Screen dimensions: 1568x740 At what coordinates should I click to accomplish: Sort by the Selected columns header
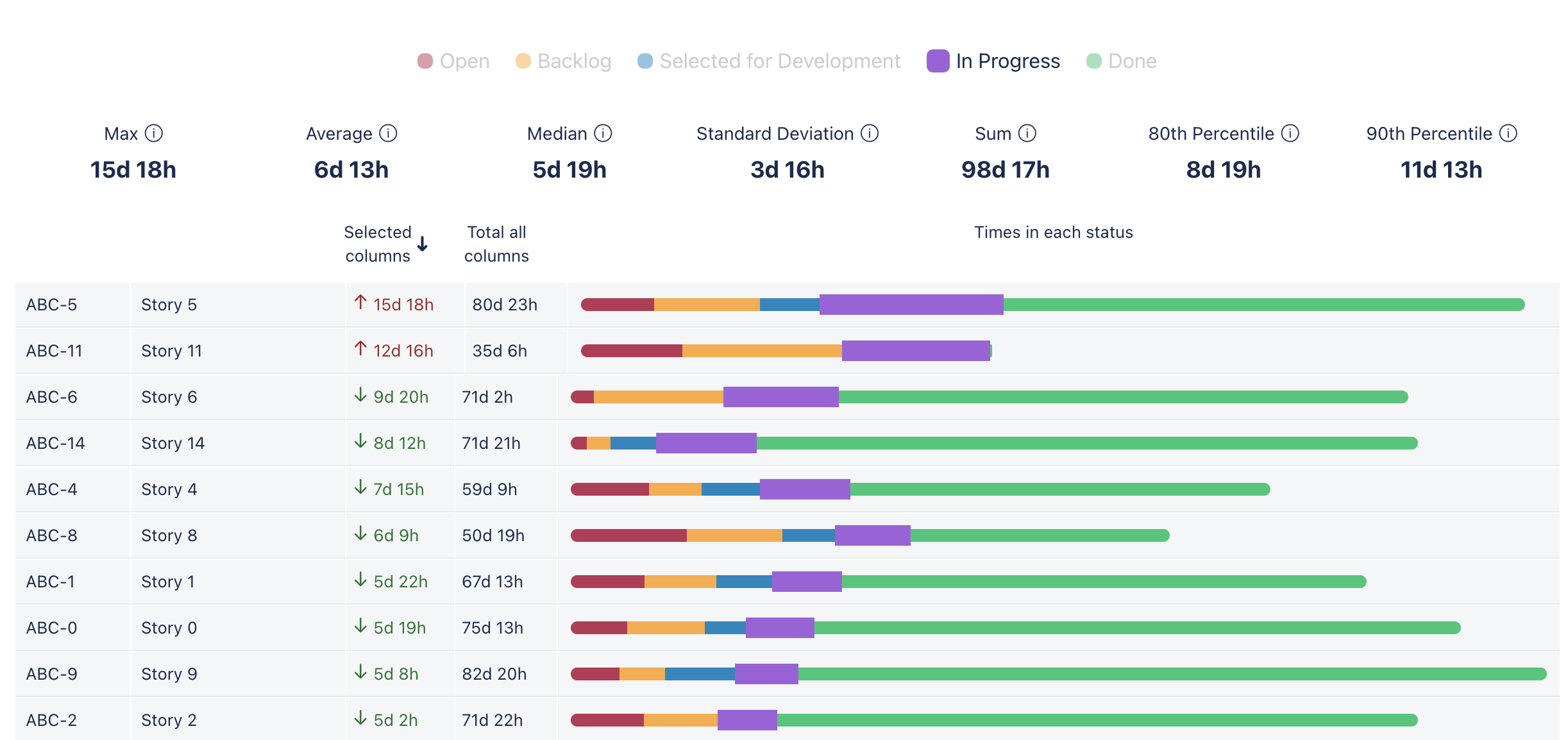378,244
